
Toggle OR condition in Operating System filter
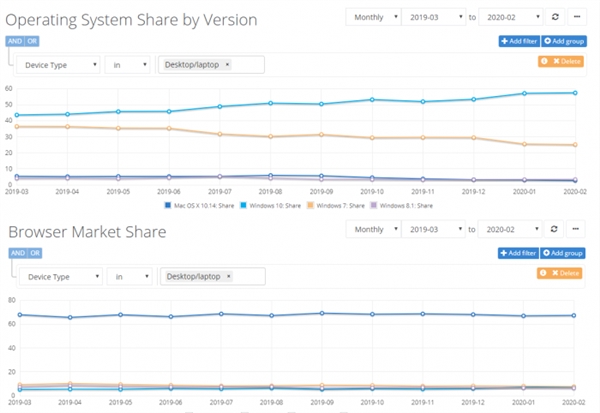tap(31, 41)
